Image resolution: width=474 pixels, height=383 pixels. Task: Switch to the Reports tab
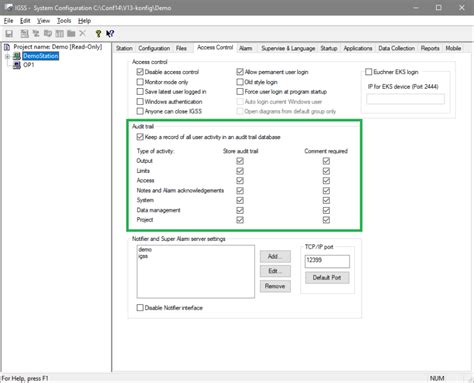point(430,48)
